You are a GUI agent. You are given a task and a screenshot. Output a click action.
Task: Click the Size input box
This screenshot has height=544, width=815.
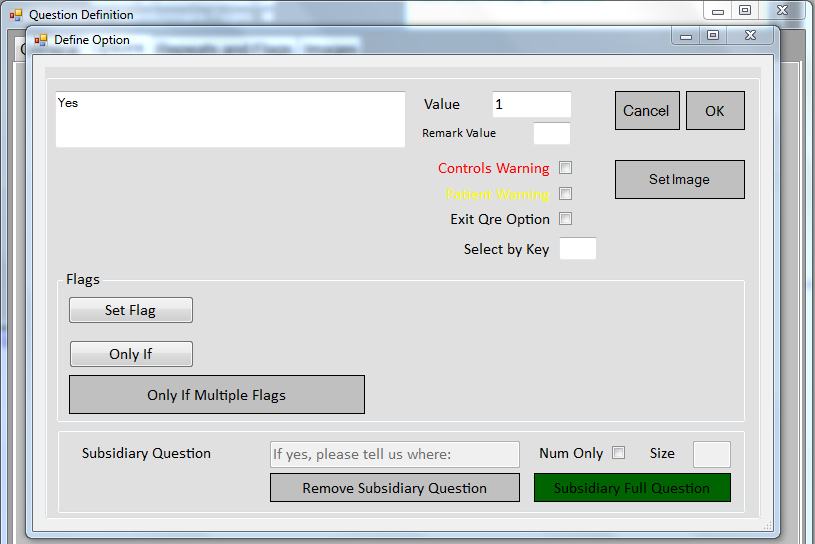click(711, 454)
